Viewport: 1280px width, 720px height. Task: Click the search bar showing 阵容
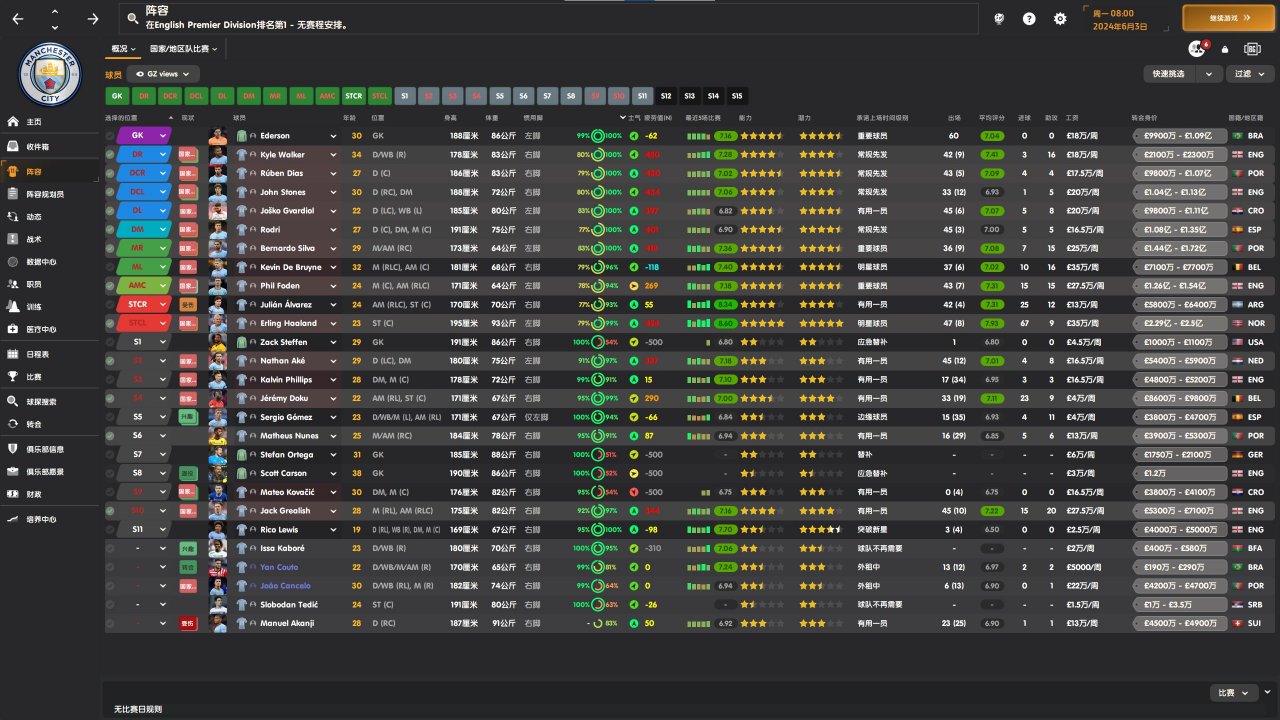click(548, 18)
